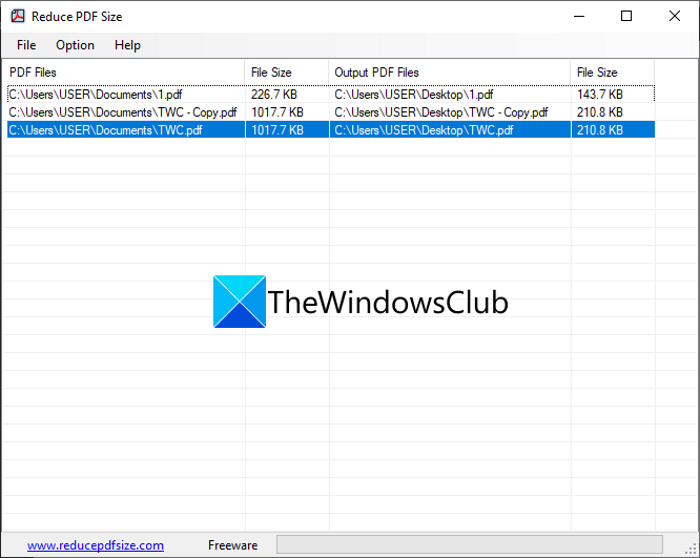Close the Reduce PDF Size window
The image size is (700, 558).
pos(674,16)
